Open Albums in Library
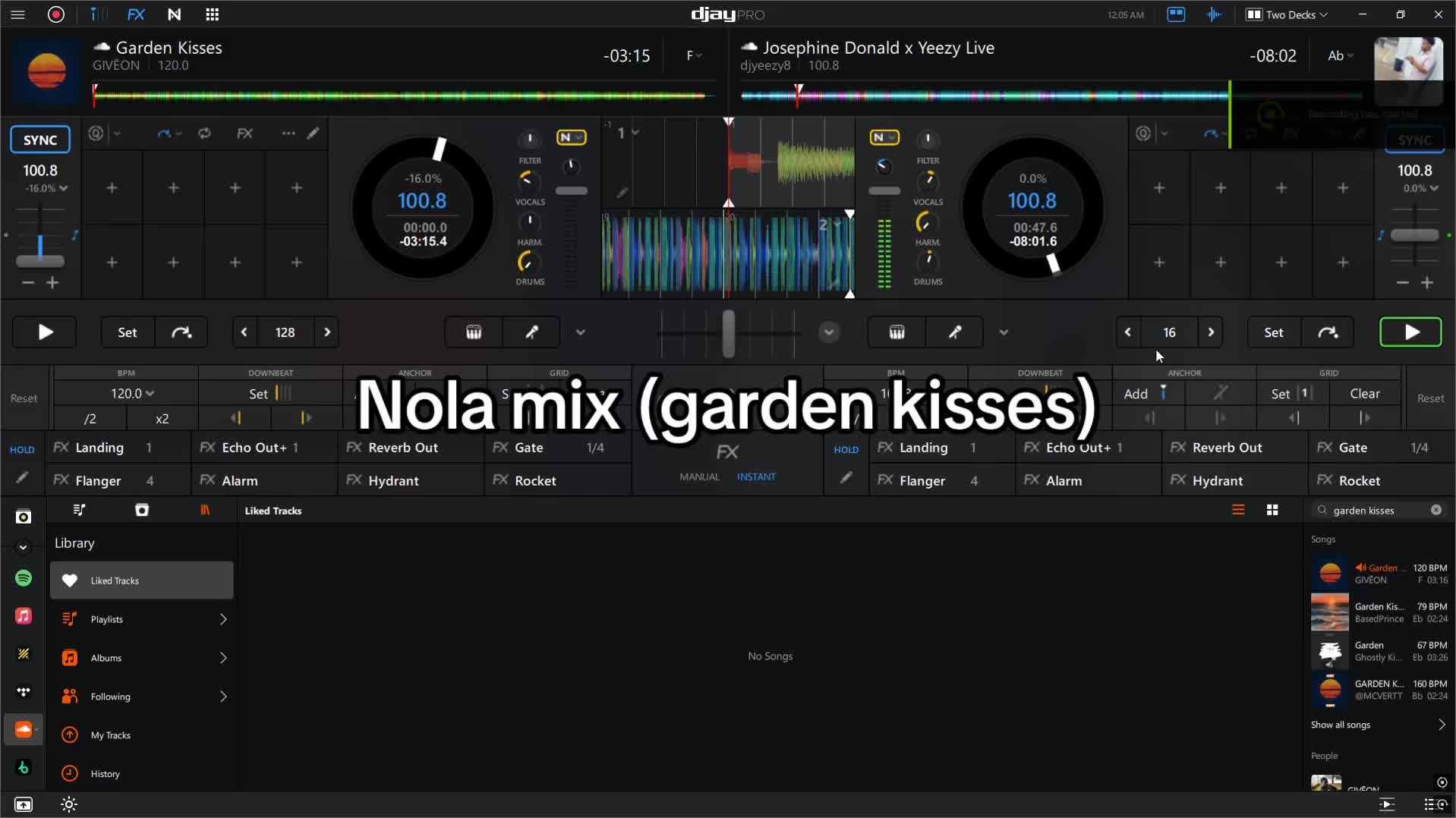 tap(142, 658)
